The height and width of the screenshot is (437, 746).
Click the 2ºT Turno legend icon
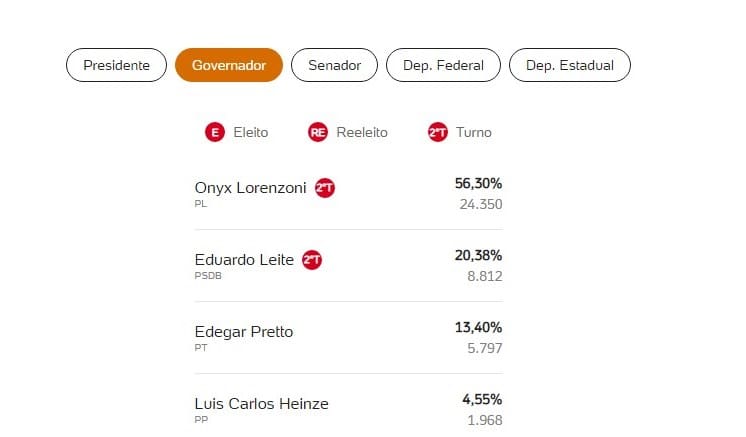click(x=438, y=132)
